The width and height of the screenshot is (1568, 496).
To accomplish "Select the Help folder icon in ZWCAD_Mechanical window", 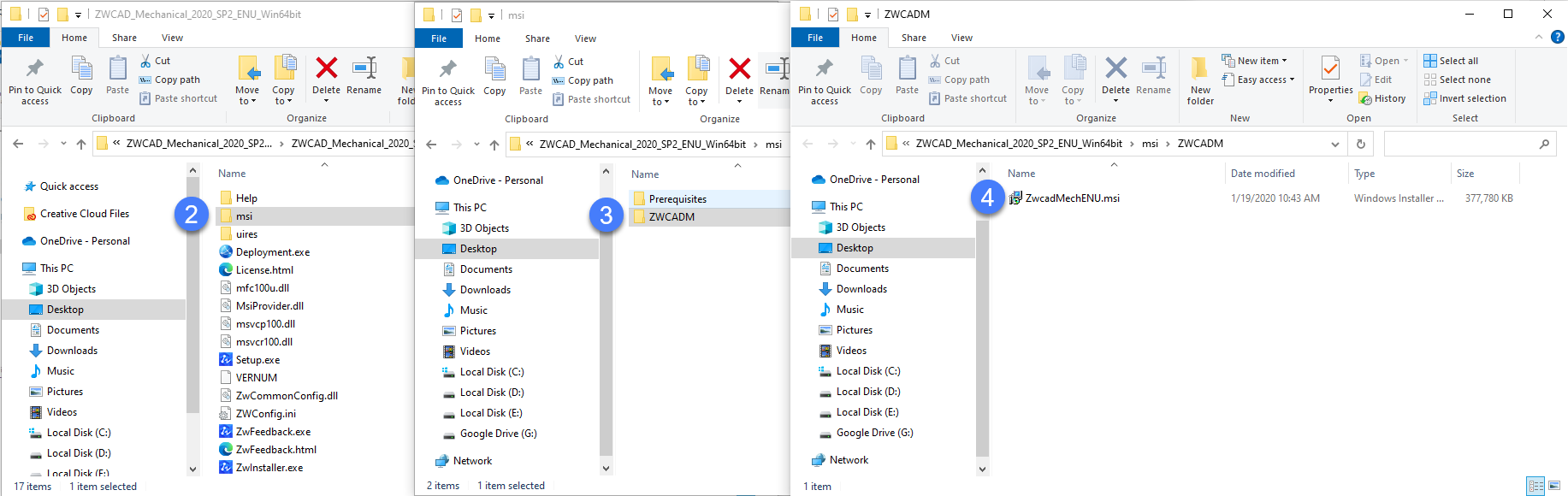I will [x=226, y=198].
